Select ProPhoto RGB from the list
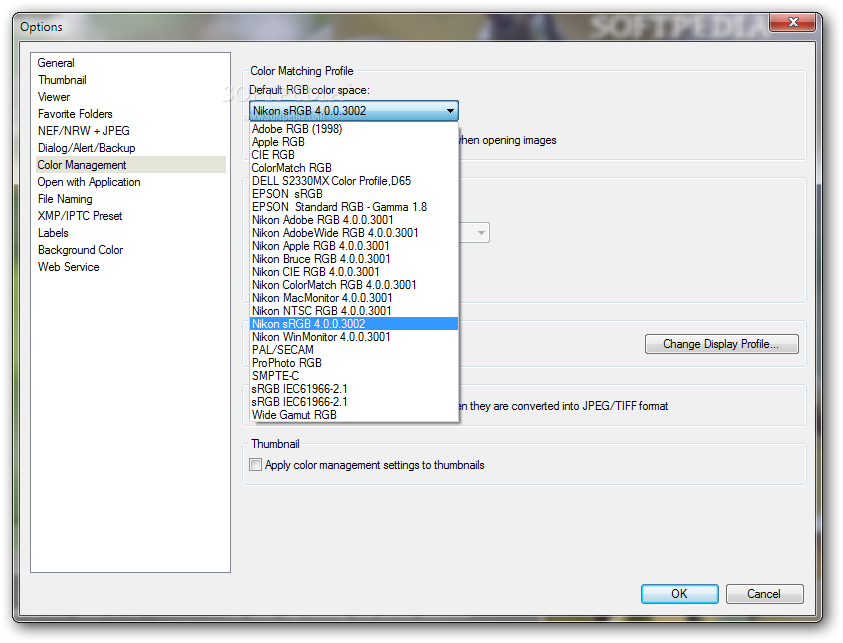 tap(354, 363)
